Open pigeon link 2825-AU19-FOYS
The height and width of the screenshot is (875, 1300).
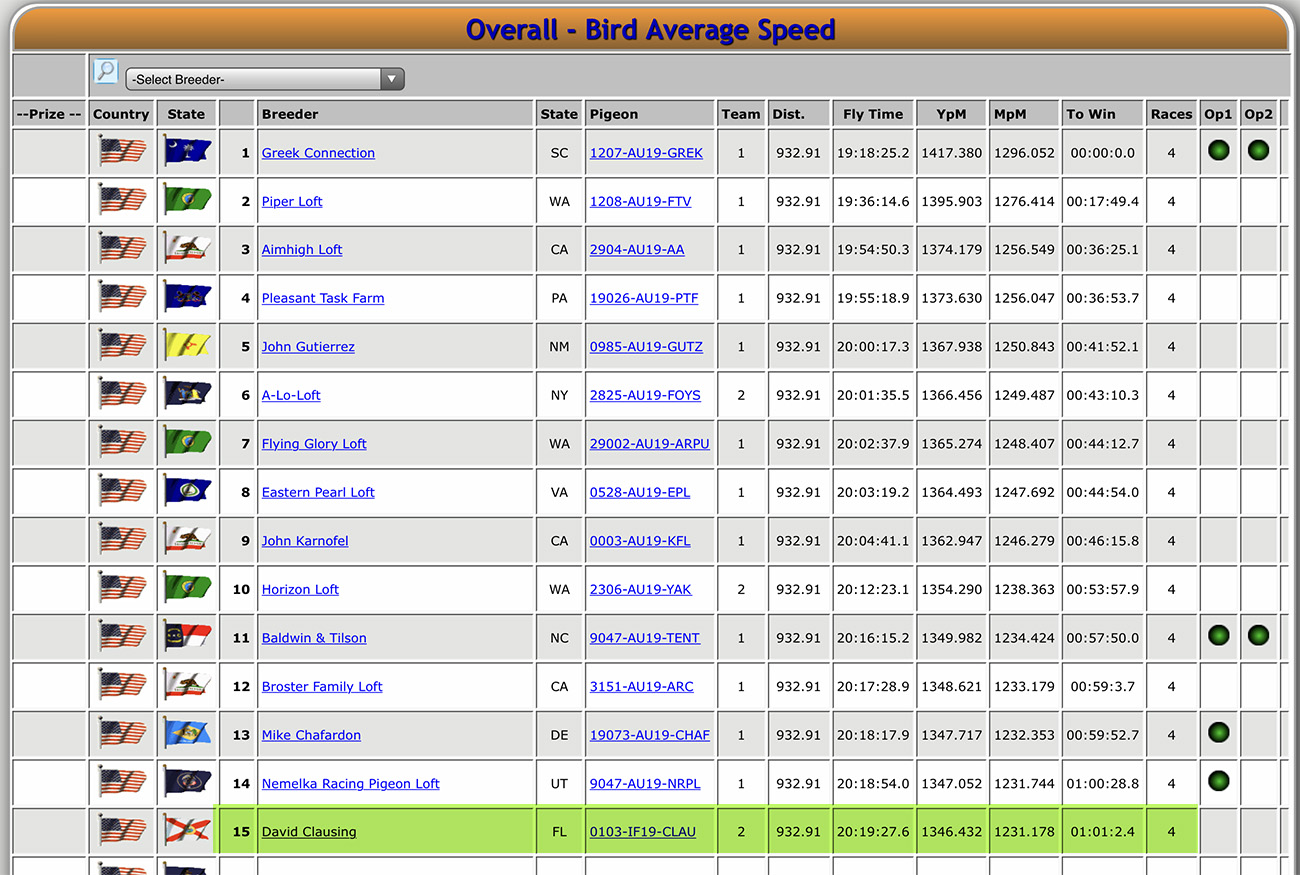645,395
